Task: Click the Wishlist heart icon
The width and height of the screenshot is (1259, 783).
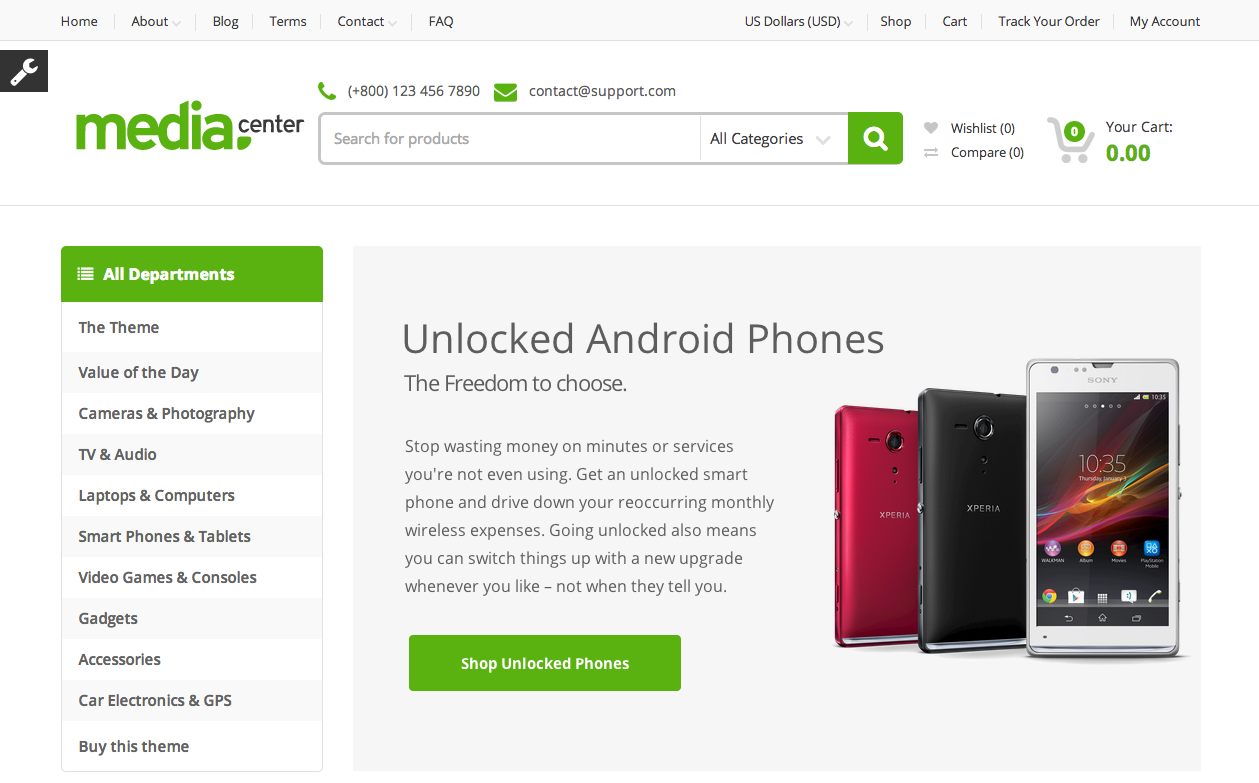Action: coord(931,128)
